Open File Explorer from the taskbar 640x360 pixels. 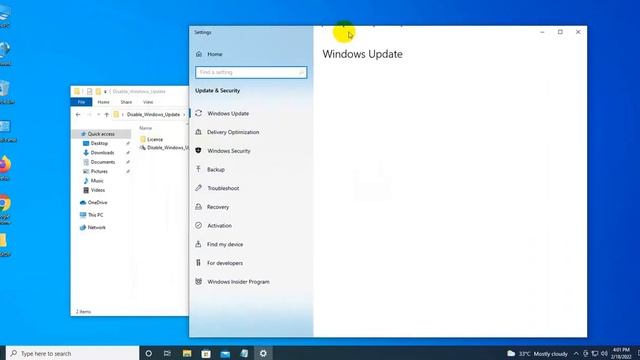tap(187, 353)
